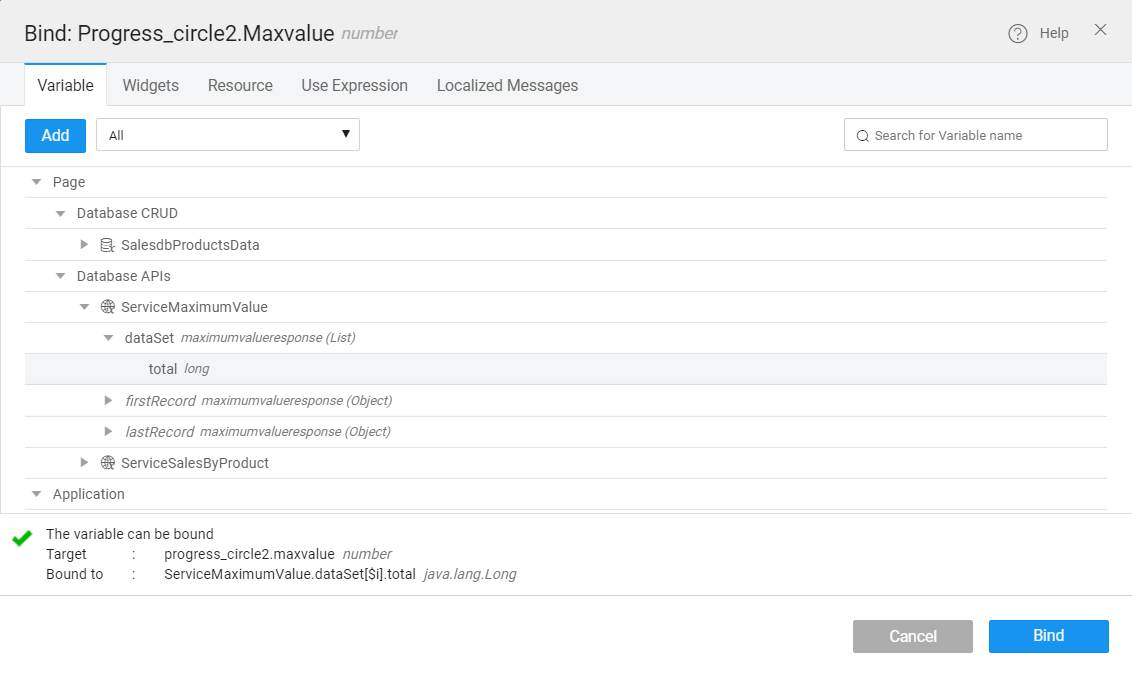Expand the firstRecord object node
Viewport: 1132px width, 677px height.
[x=109, y=401]
